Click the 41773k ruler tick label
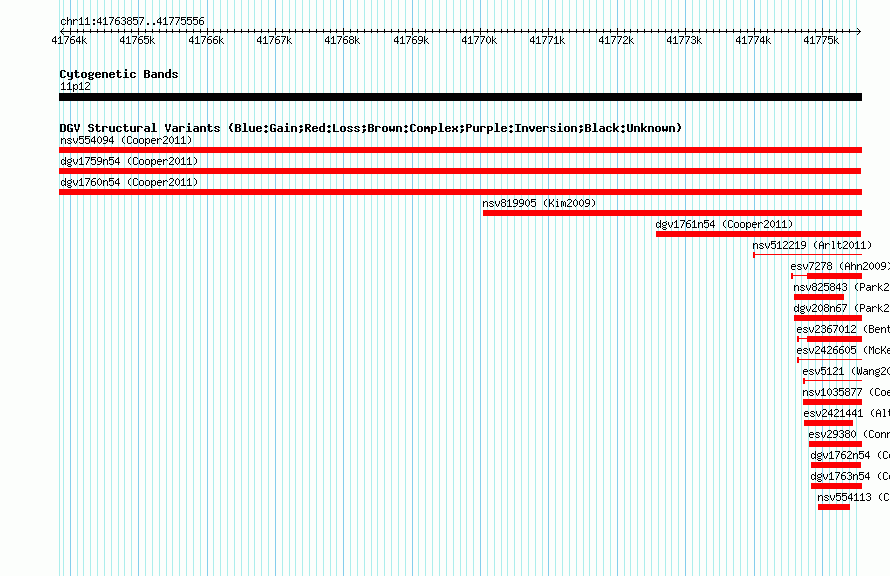This screenshot has height=576, width=890. pos(685,40)
